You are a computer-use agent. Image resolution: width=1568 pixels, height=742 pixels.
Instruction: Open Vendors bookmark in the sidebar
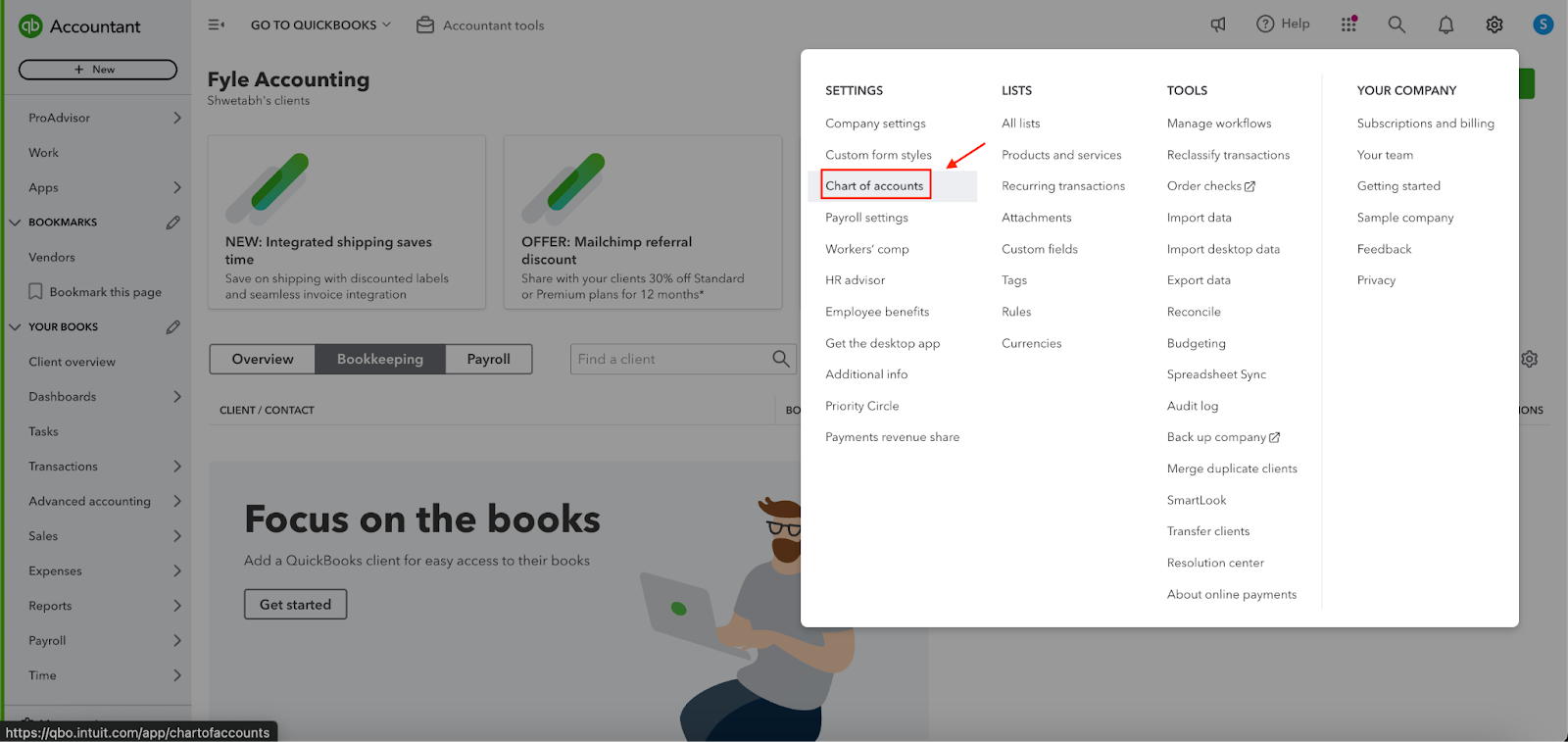pyautogui.click(x=52, y=257)
